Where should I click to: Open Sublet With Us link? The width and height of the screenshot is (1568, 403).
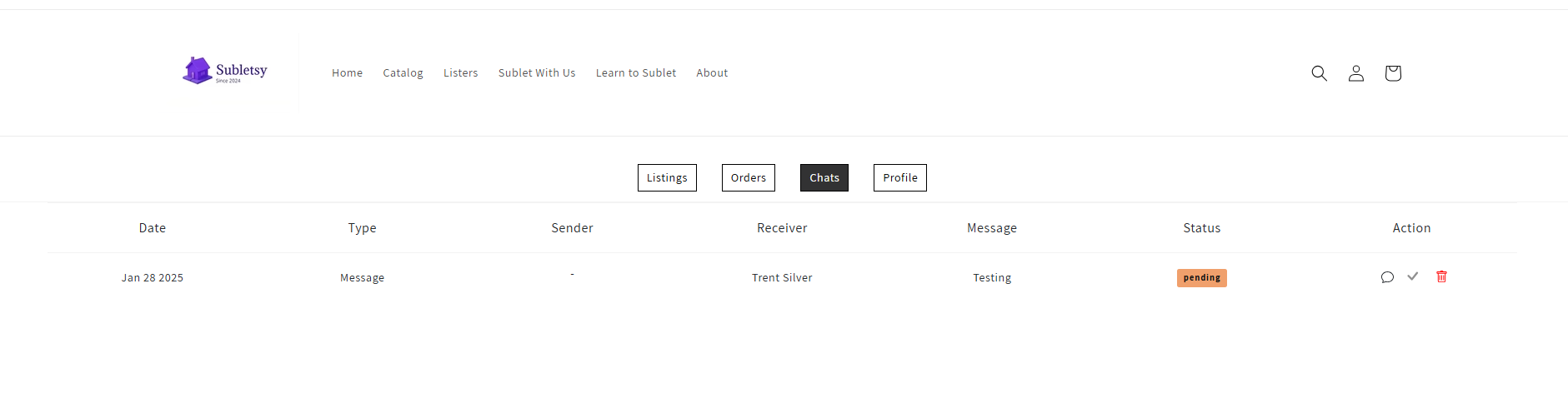[537, 73]
